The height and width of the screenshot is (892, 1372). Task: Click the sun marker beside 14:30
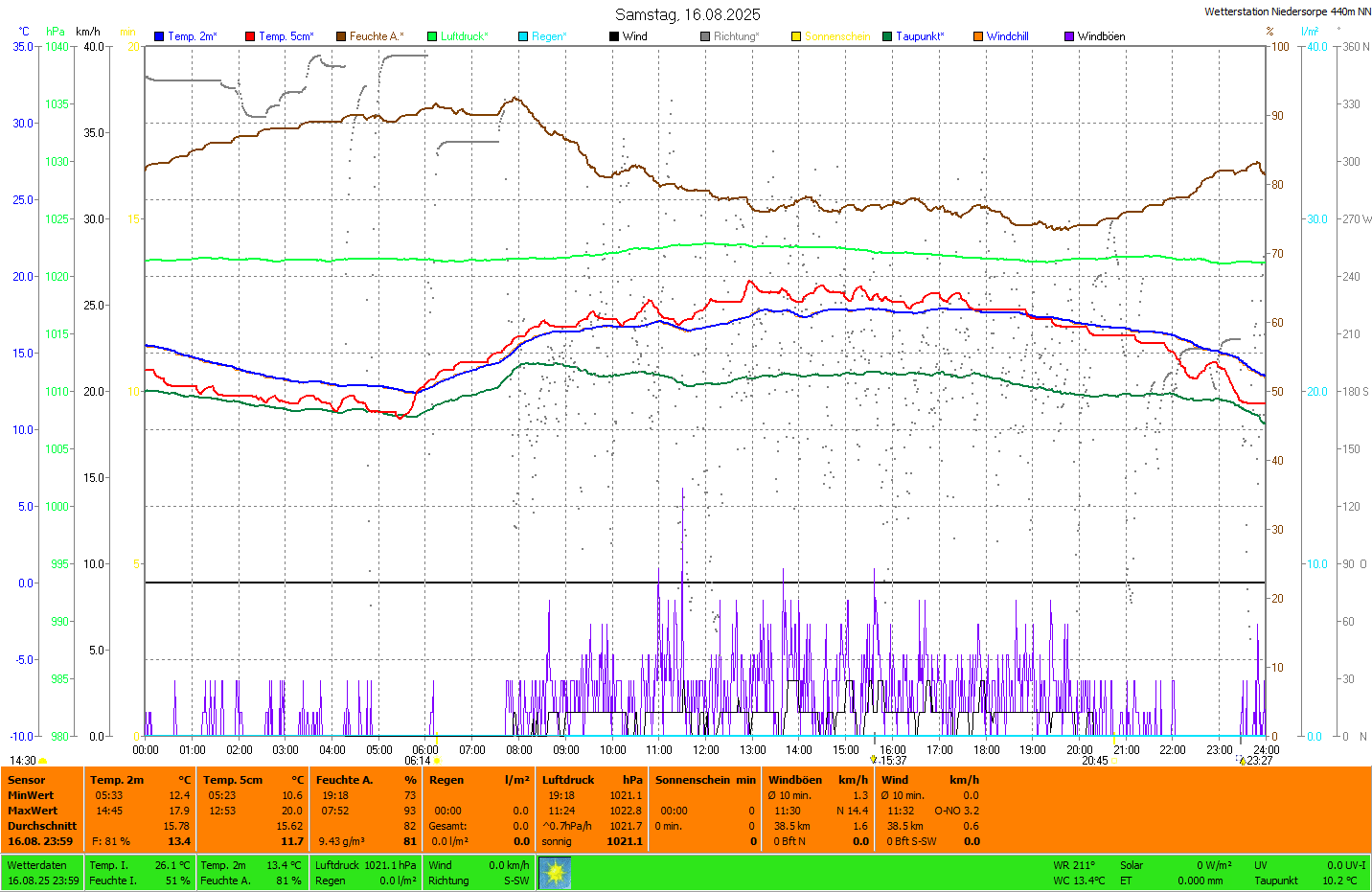pos(43,761)
